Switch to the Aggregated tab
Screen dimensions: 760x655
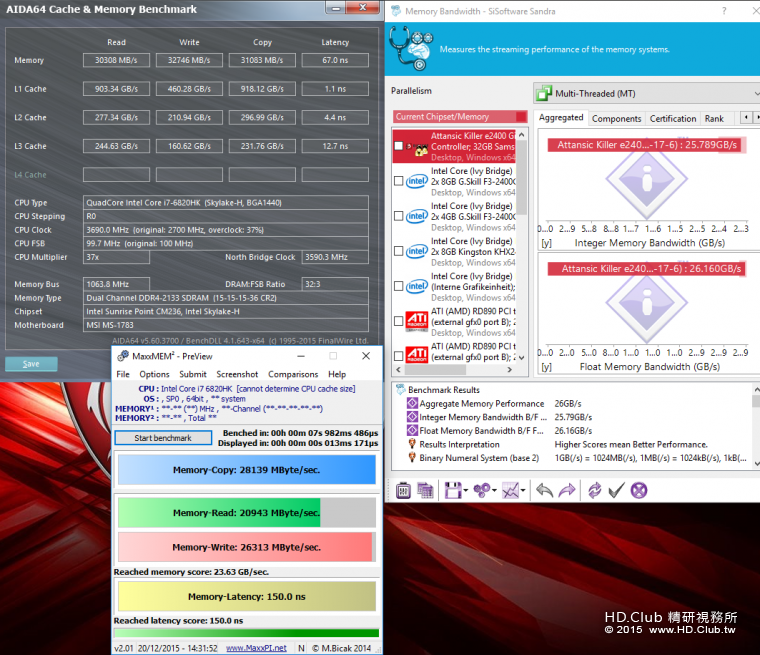click(561, 117)
